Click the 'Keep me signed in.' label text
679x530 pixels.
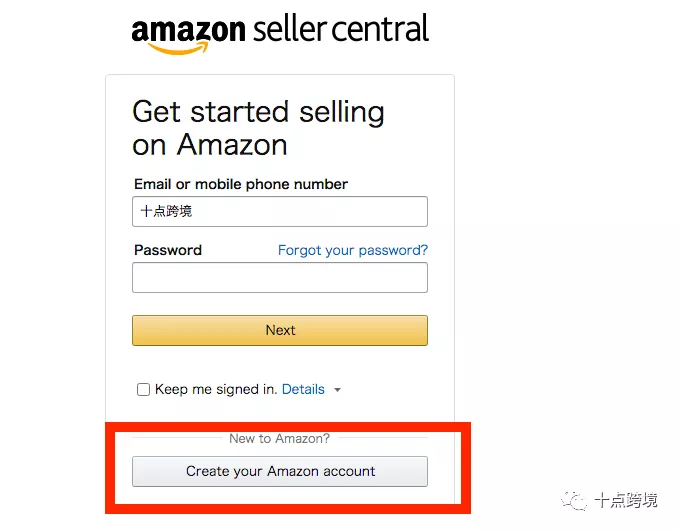point(216,389)
